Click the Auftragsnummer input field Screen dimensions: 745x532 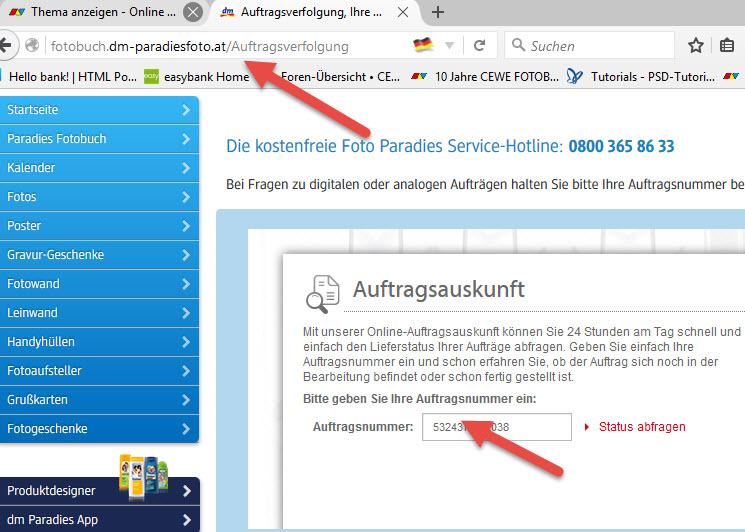497,427
